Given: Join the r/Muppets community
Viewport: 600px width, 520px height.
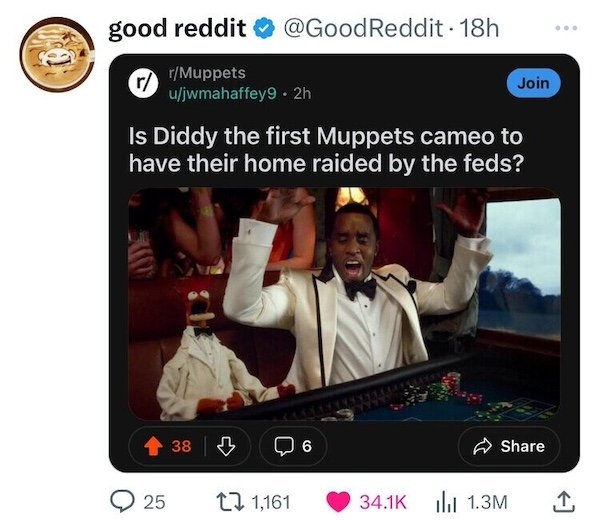Looking at the screenshot, I should pyautogui.click(x=533, y=83).
